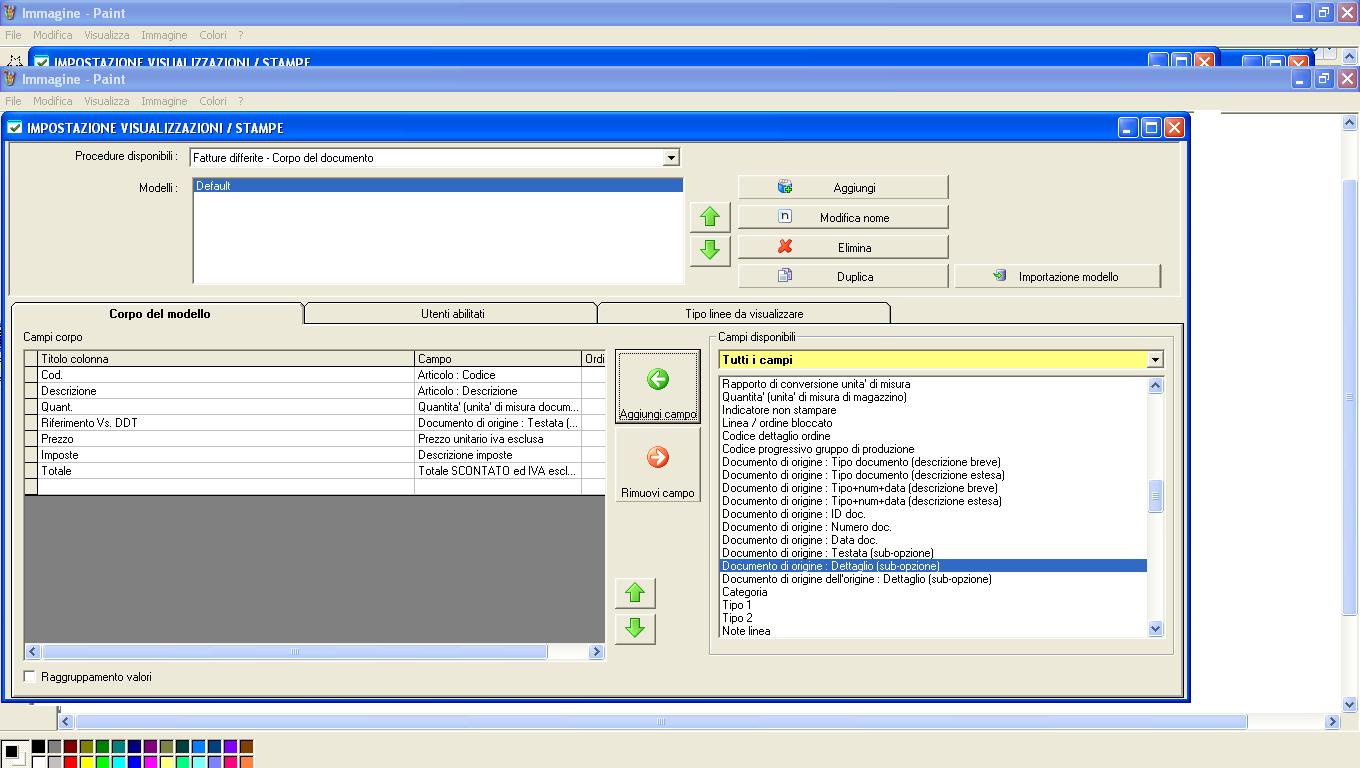
Task: Click the orange right-arrow Rimuovi campo icon
Action: pos(657,458)
